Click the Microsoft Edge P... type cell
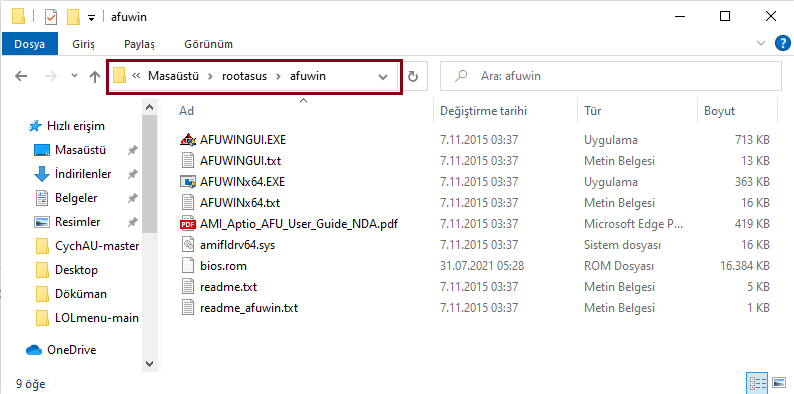 coord(633,224)
